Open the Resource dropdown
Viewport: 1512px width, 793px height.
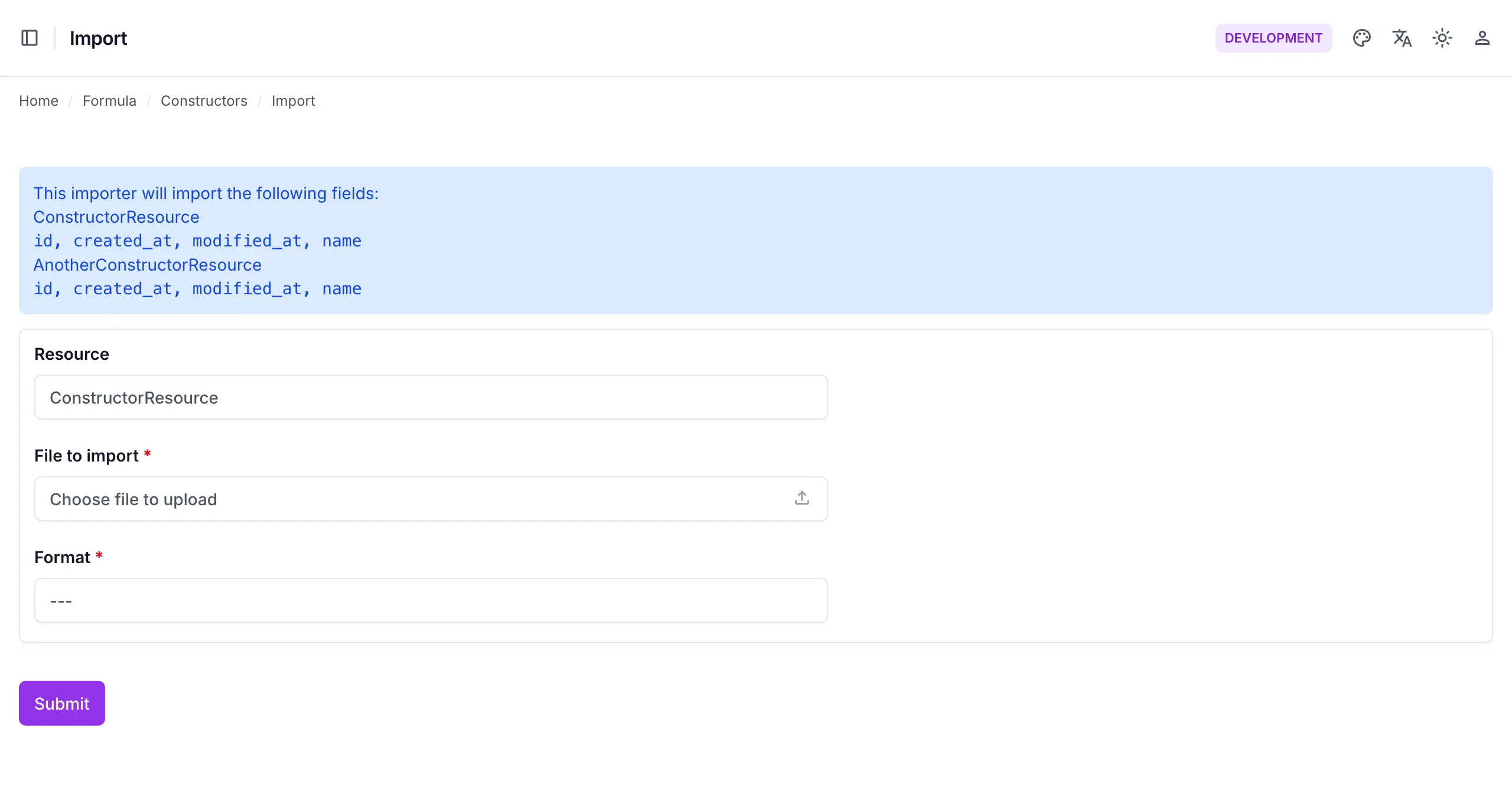coord(431,397)
